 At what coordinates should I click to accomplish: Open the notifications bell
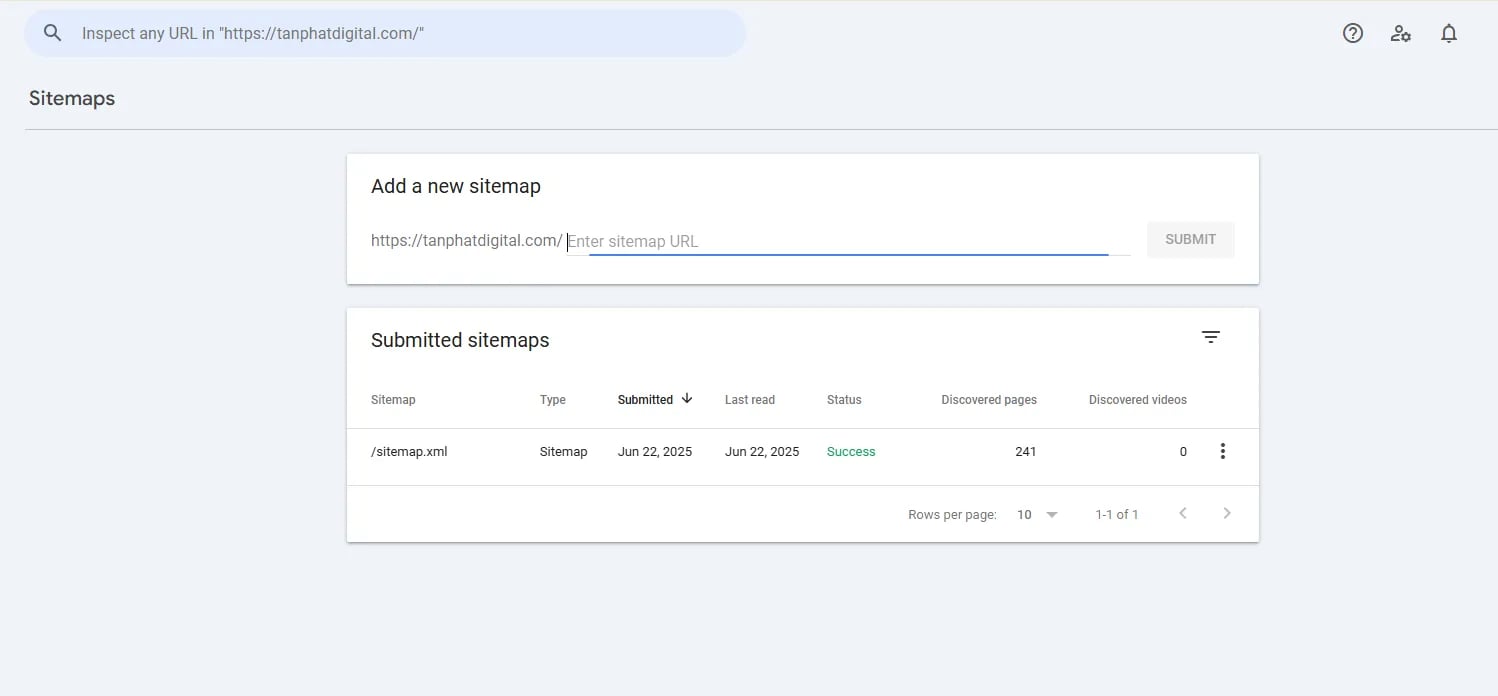1448,33
